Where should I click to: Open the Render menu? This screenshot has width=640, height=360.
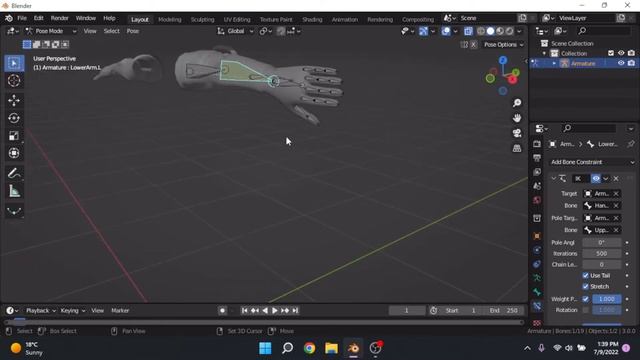click(60, 18)
